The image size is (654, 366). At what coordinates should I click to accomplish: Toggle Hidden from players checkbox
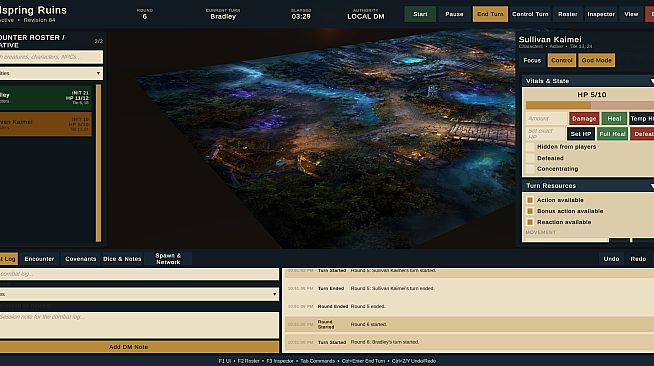point(530,147)
